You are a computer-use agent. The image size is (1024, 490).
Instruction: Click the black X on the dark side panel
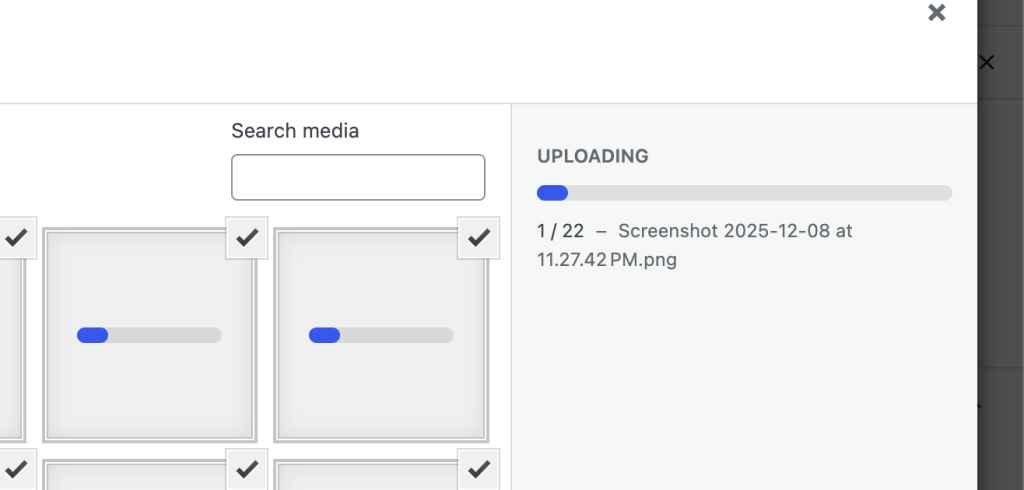click(986, 63)
